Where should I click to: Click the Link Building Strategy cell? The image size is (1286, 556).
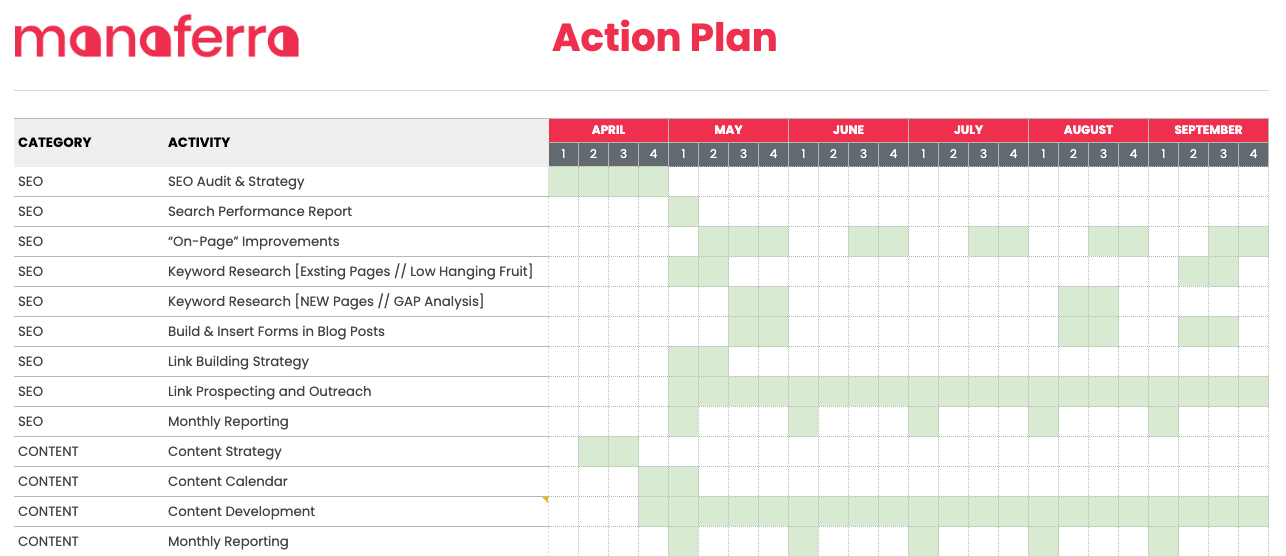[238, 361]
